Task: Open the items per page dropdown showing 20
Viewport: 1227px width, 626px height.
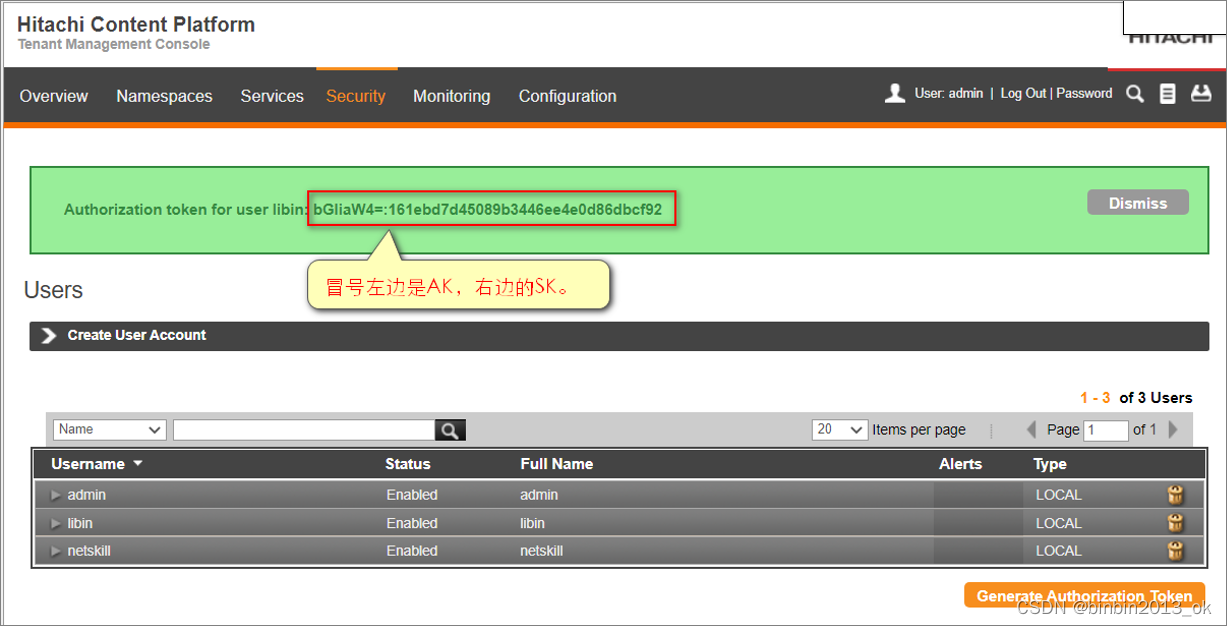Action: (x=838, y=429)
